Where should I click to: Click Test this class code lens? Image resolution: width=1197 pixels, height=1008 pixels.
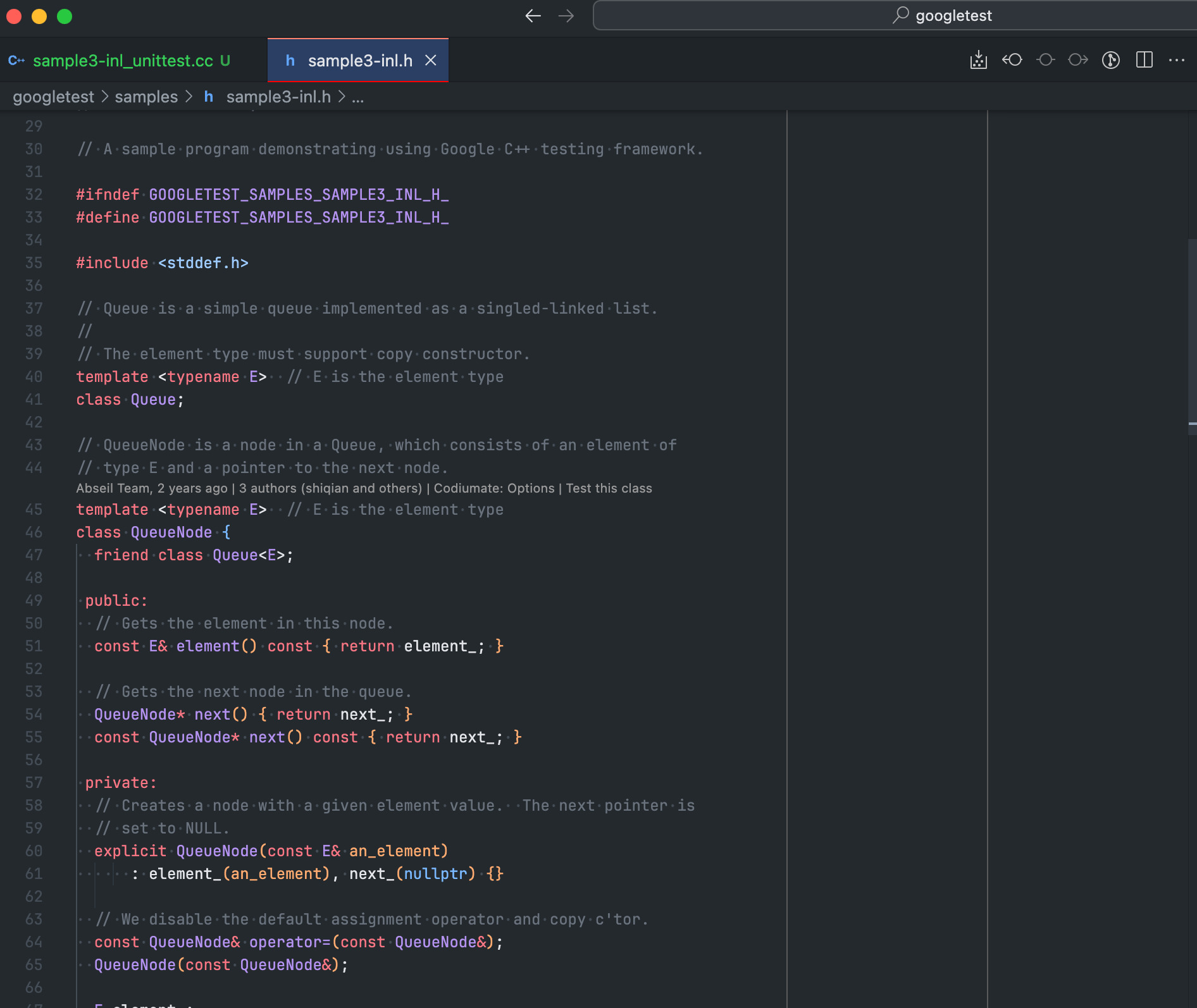coord(609,488)
